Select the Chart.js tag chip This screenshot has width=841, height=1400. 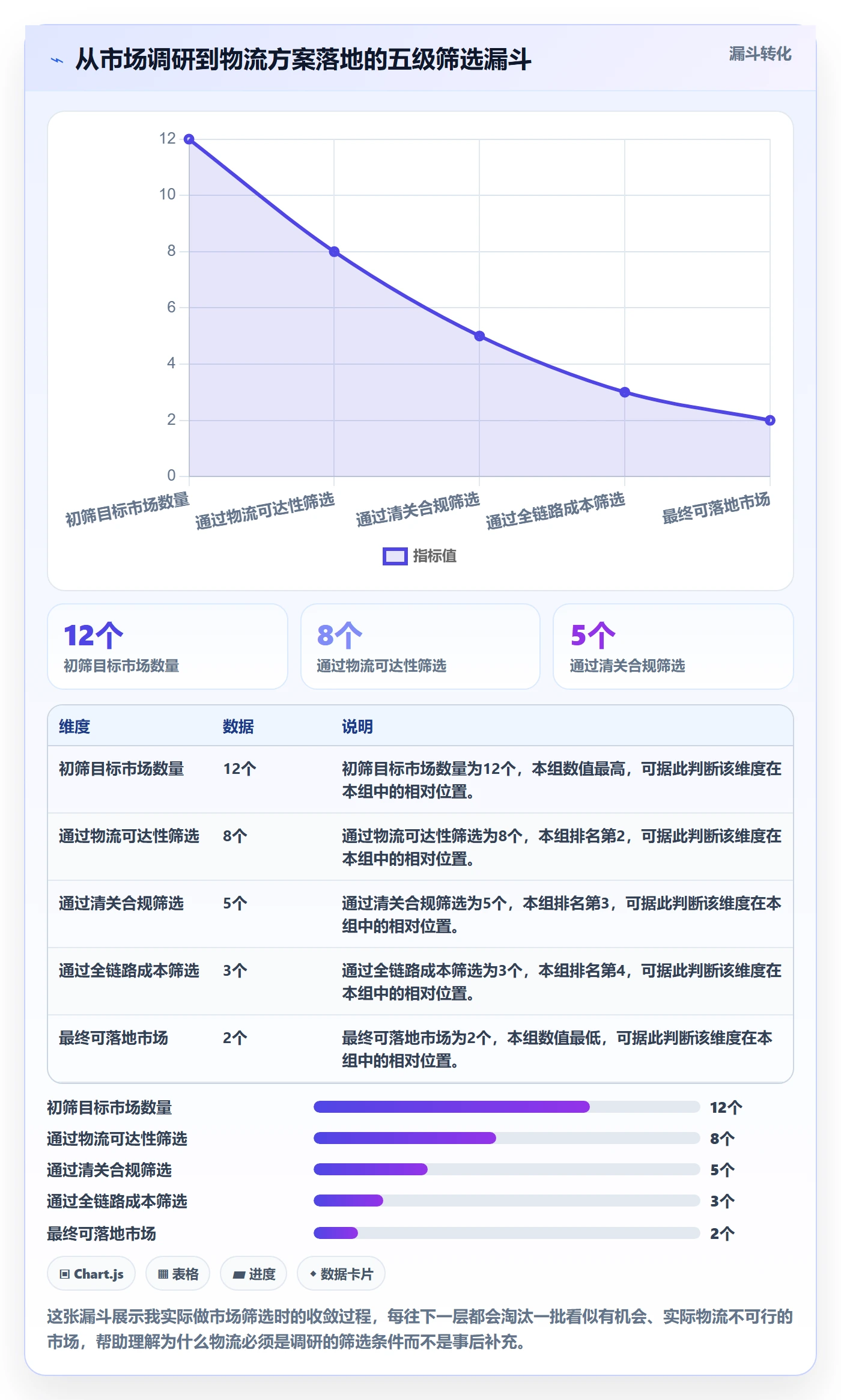pos(91,1273)
